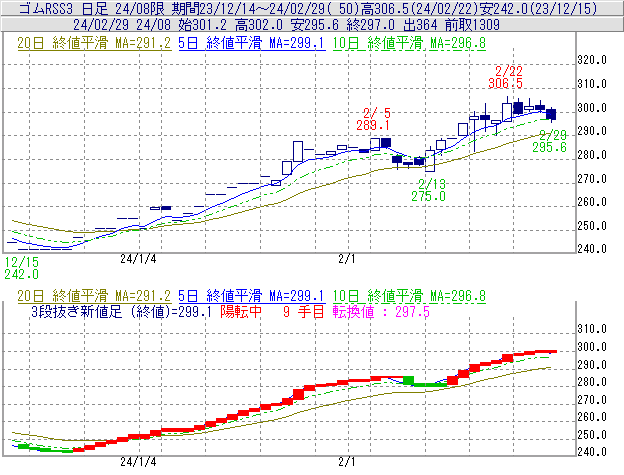Select the 5日 終値平滑 legend in lower chart
624x475 pixels.
point(252,296)
